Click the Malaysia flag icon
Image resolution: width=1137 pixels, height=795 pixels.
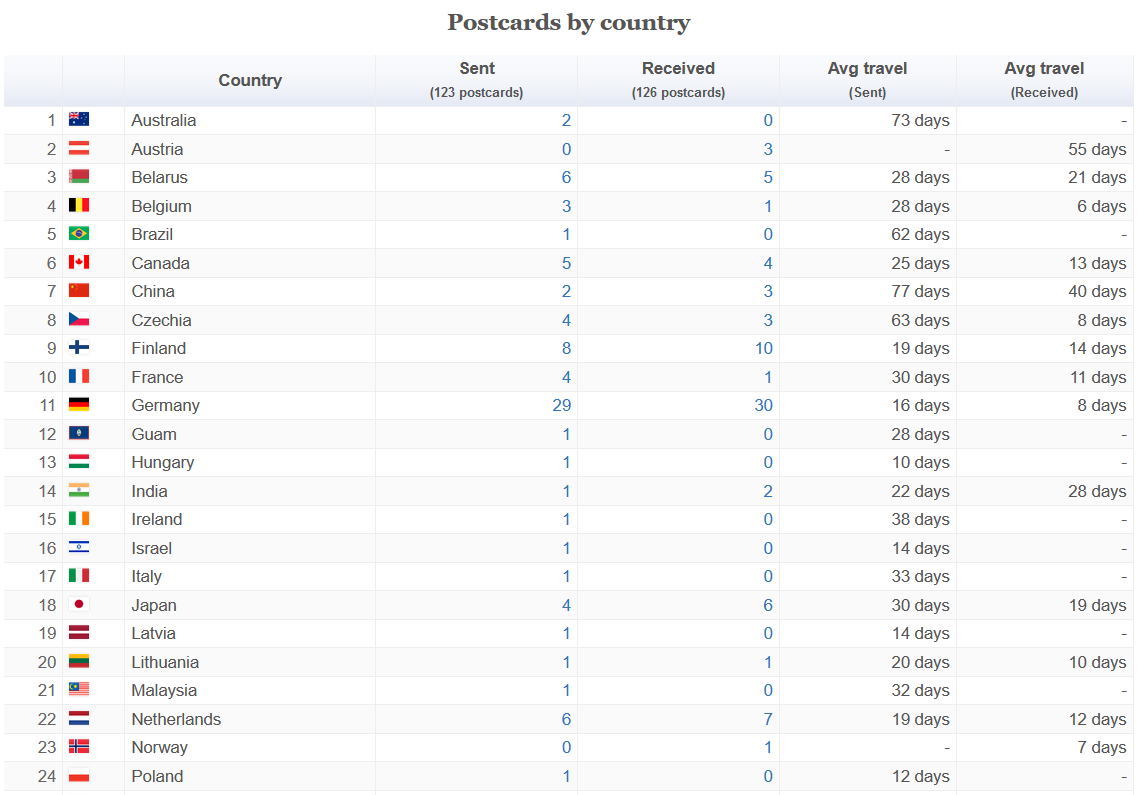(79, 690)
